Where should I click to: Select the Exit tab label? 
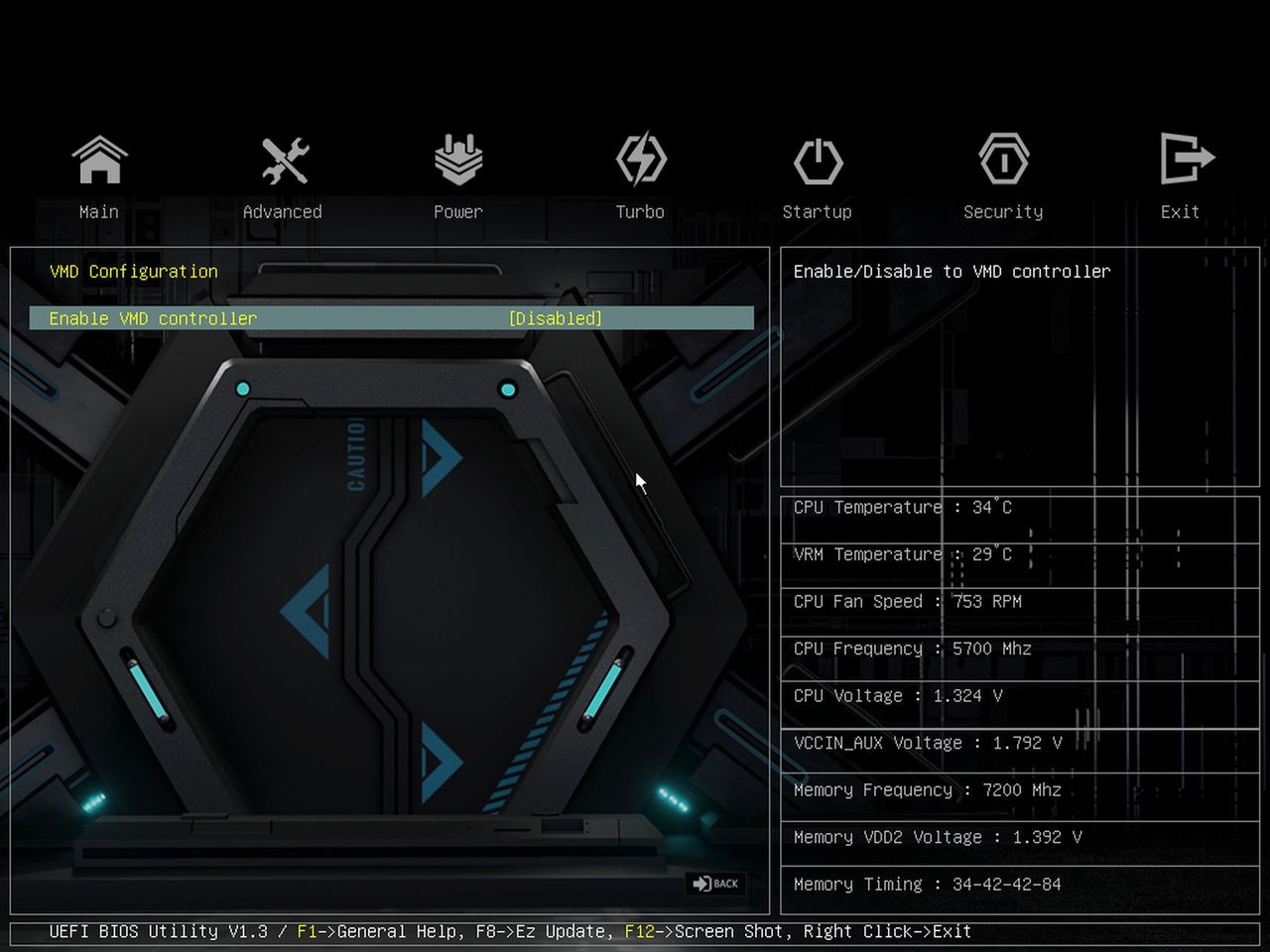(x=1181, y=212)
